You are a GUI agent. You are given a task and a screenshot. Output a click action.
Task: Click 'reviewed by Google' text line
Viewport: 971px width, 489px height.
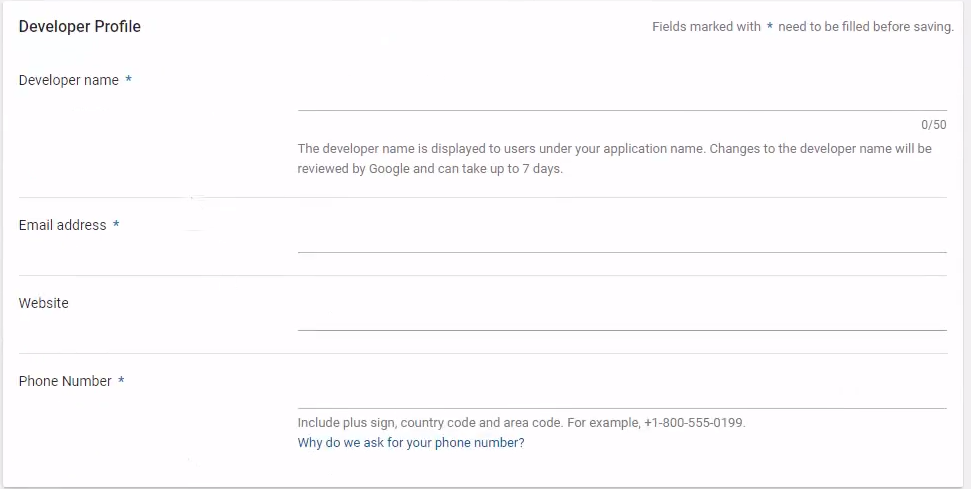click(x=430, y=169)
